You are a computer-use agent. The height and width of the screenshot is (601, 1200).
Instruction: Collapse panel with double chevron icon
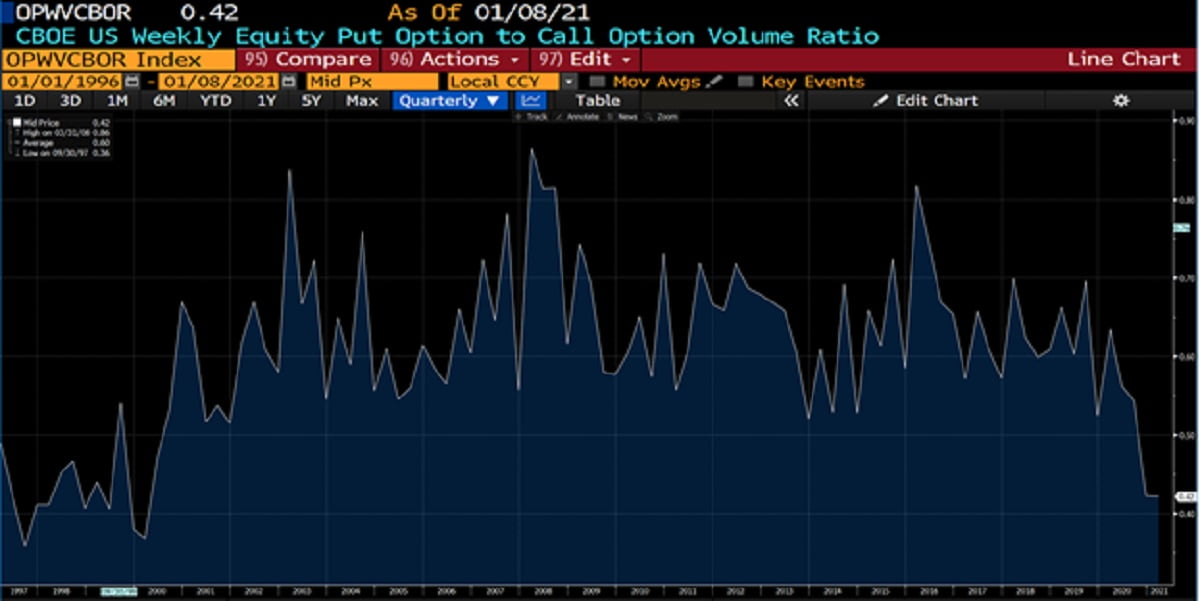click(x=790, y=100)
